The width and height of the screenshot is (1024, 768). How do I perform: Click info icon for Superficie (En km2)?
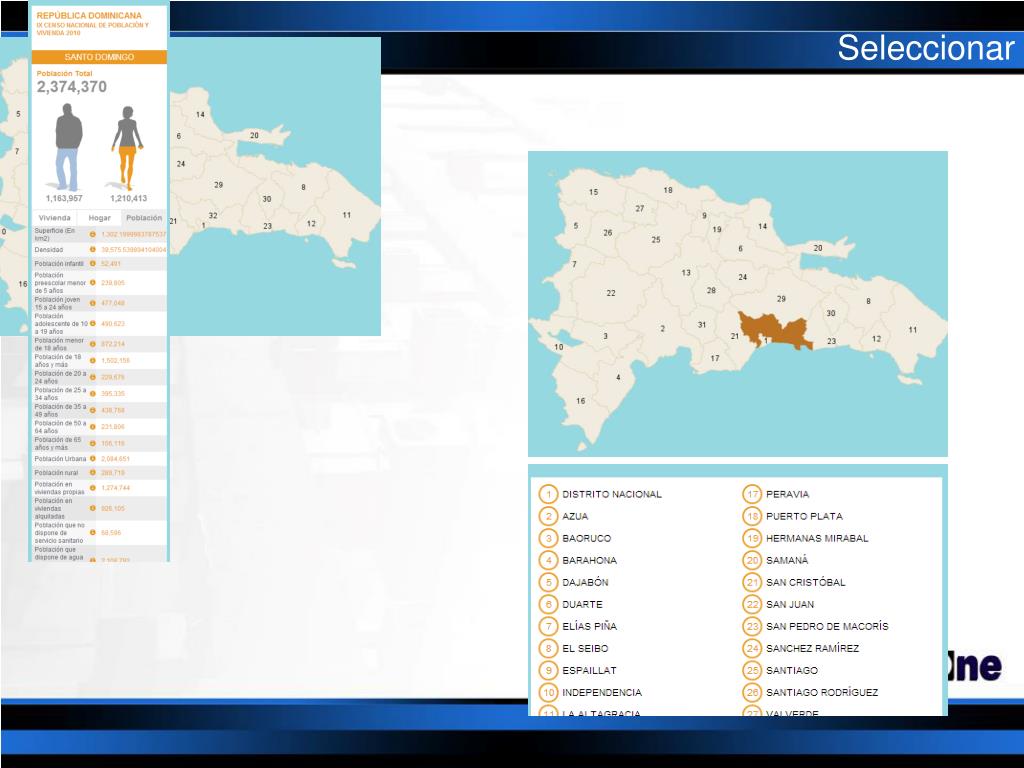tap(93, 234)
